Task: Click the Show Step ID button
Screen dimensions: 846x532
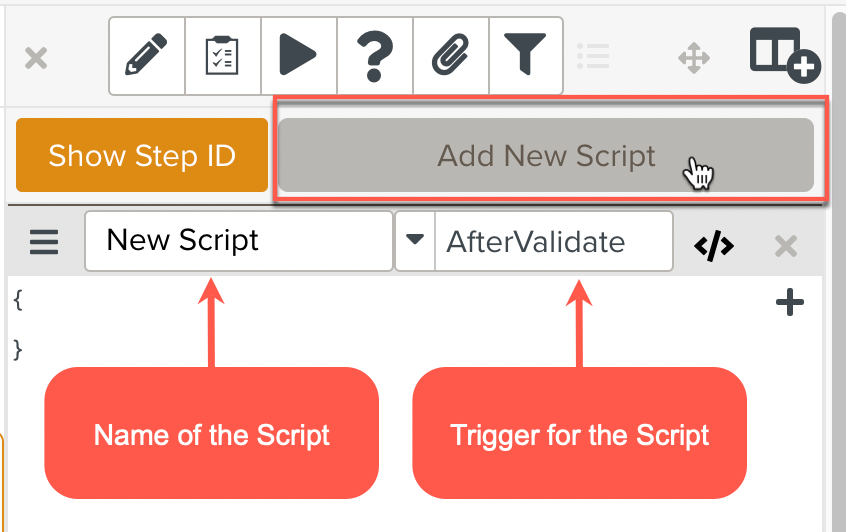Action: (142, 156)
